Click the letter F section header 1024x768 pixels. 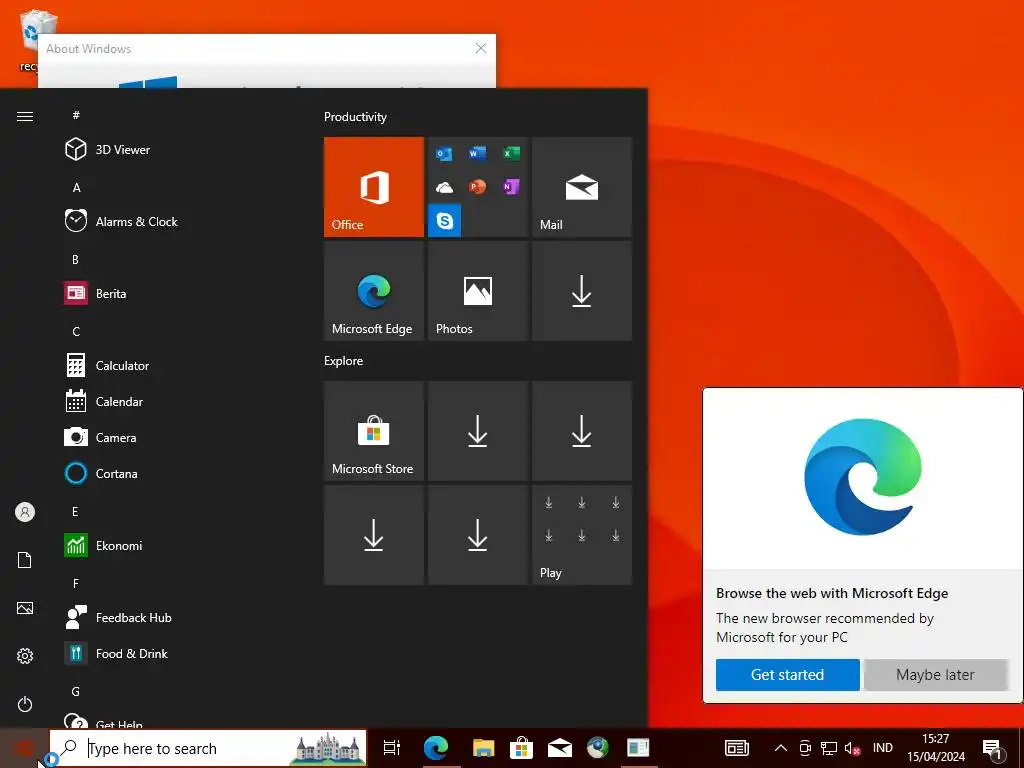(76, 583)
